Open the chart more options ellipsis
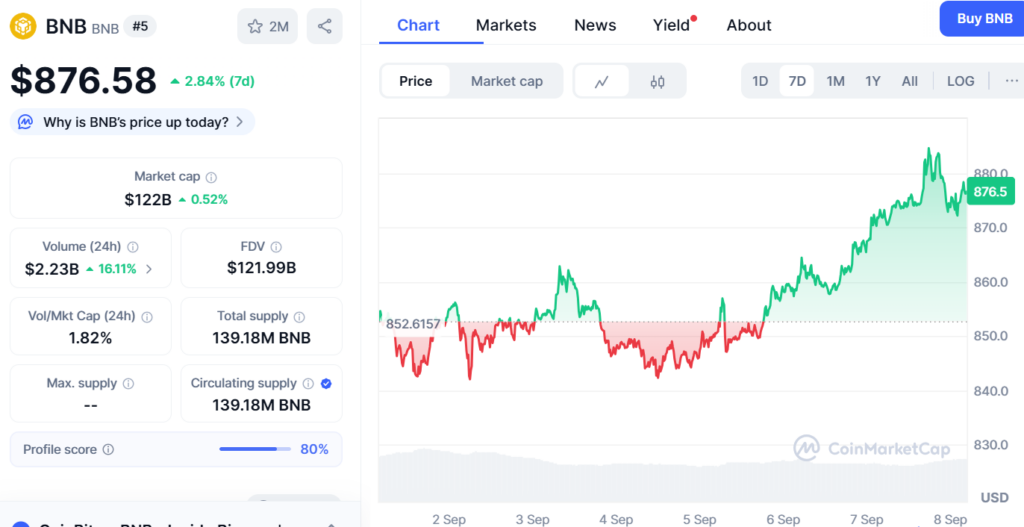The width and height of the screenshot is (1024, 527). [x=1010, y=81]
